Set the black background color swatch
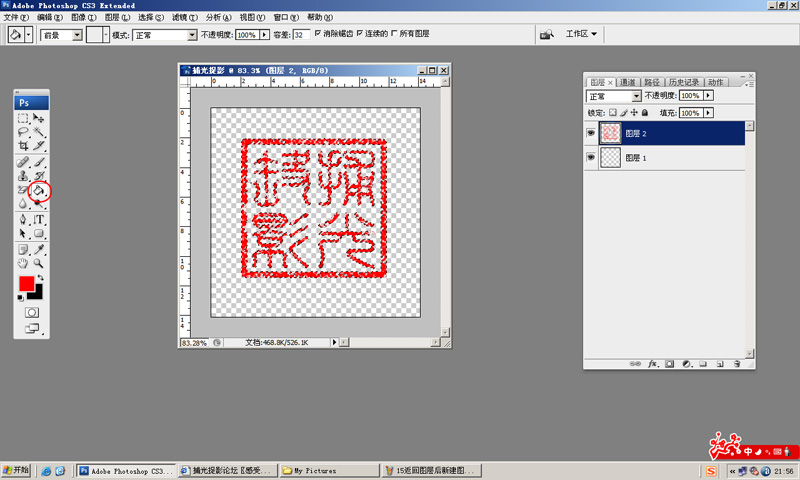This screenshot has width=800, height=480. [x=38, y=293]
